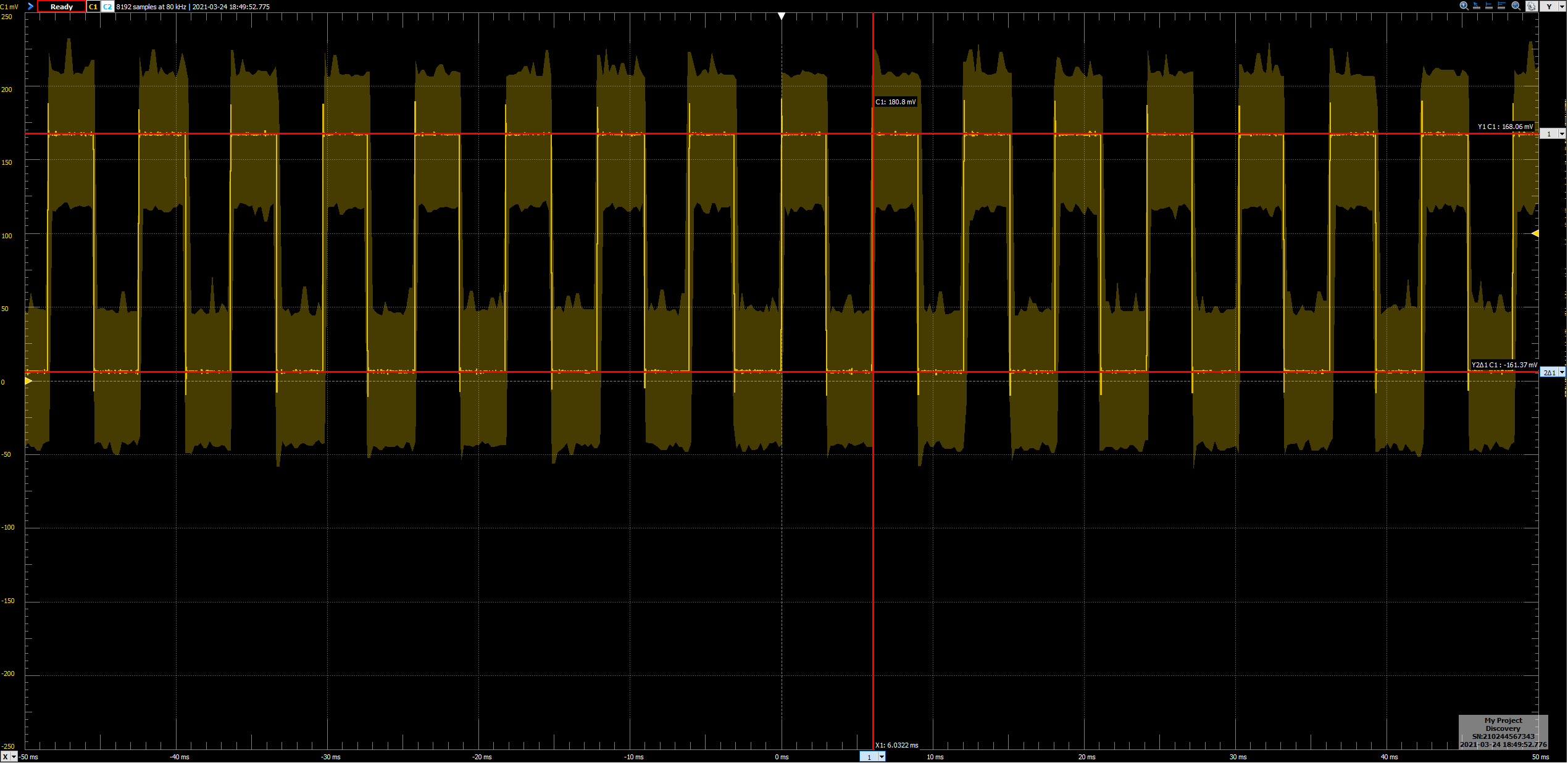1568x763 pixels.
Task: Click the X1: 6.0322 ms cursor label
Action: (x=896, y=745)
